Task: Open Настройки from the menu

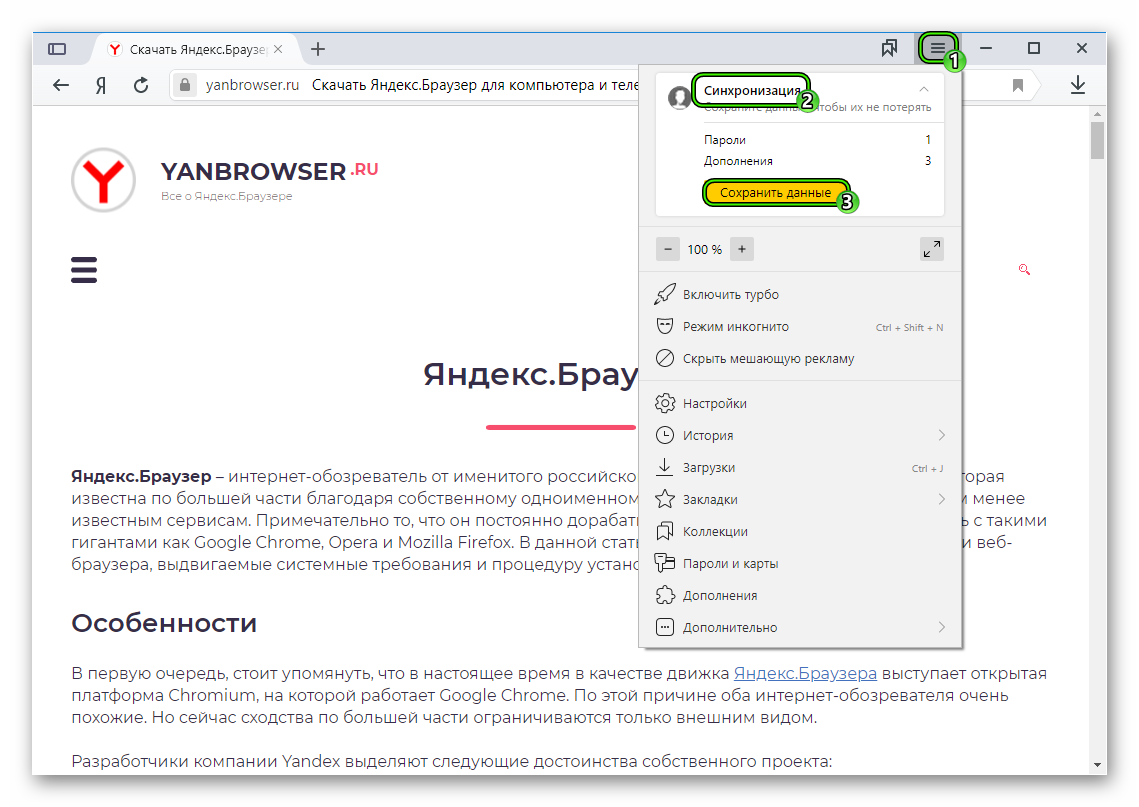Action: [800, 403]
